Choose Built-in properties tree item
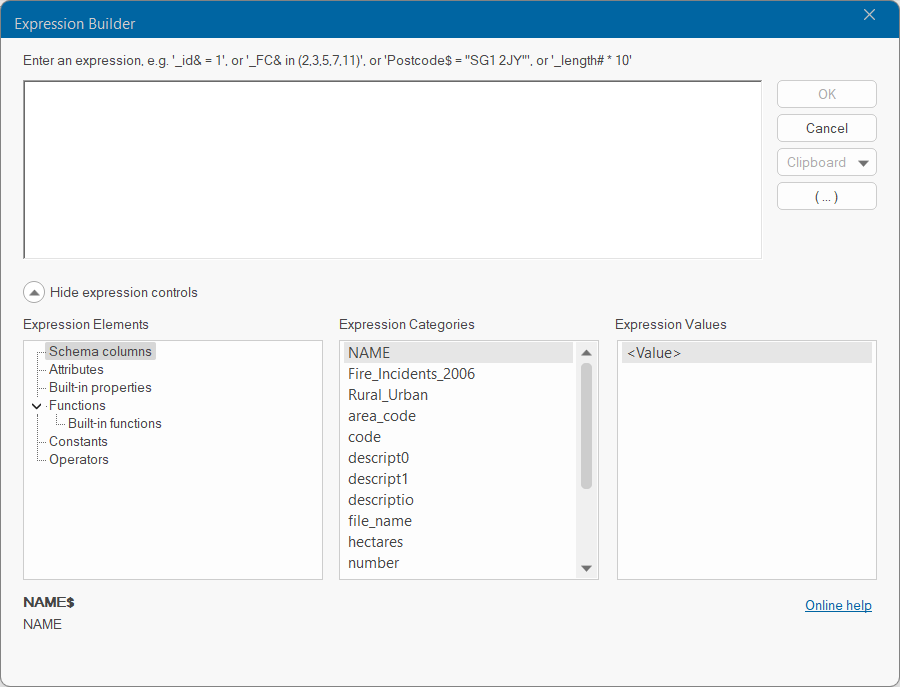 100,387
